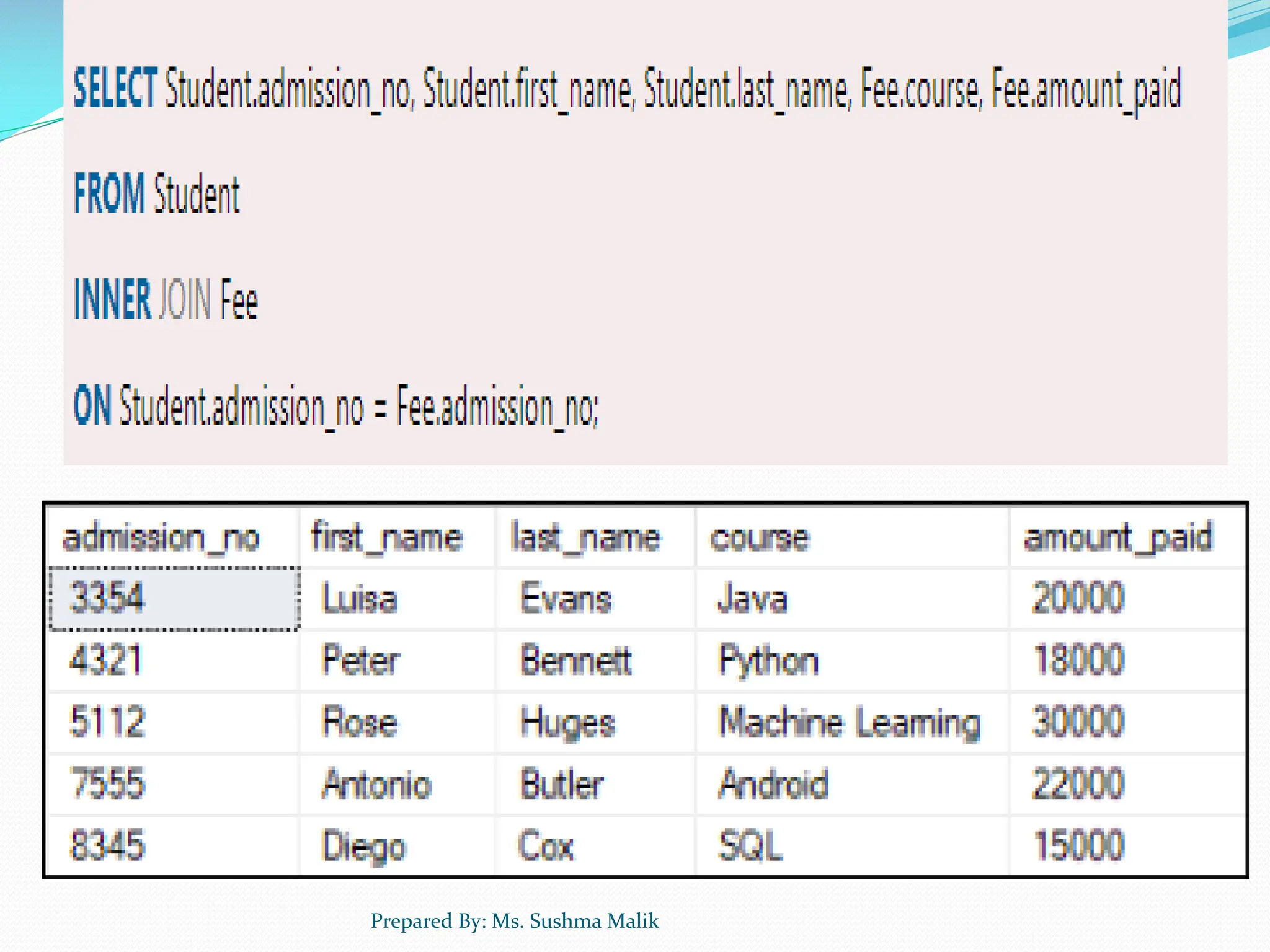Click the amount_paid column header
The width and height of the screenshot is (1270, 952).
pyautogui.click(x=1118, y=537)
